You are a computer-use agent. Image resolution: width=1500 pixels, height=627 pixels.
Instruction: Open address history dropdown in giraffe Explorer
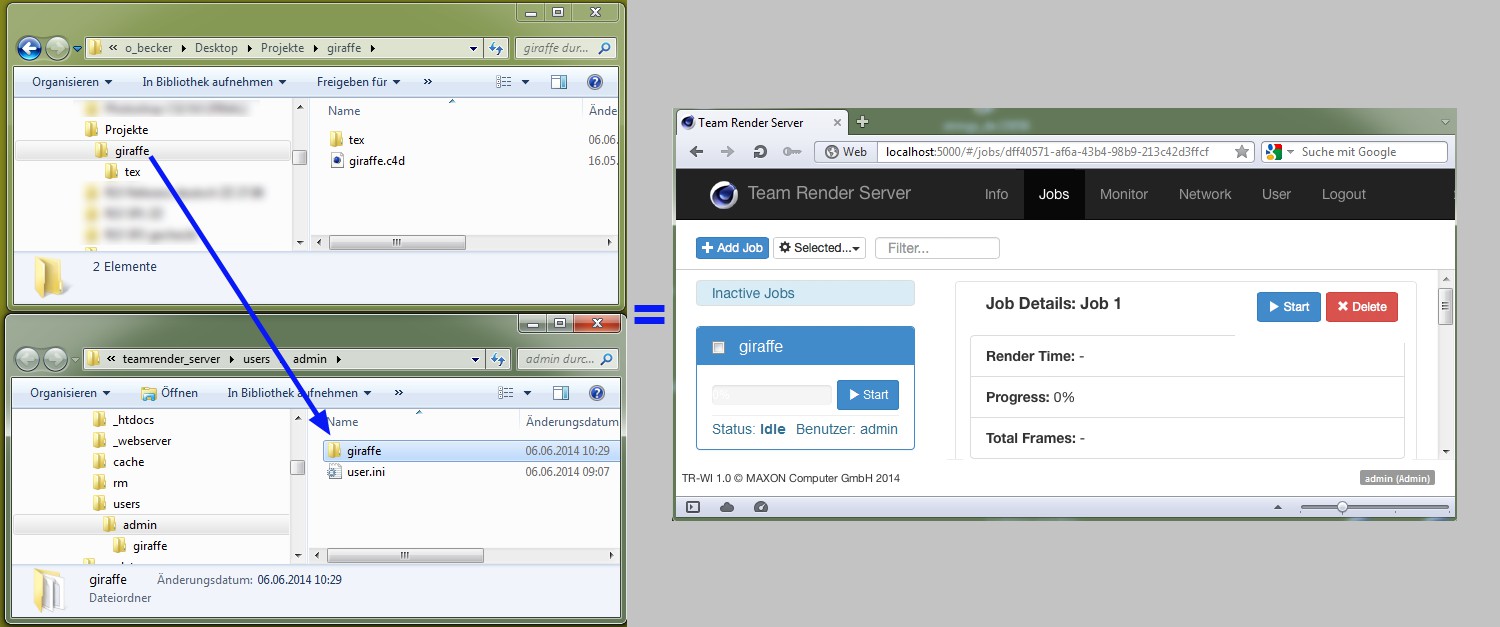point(474,48)
